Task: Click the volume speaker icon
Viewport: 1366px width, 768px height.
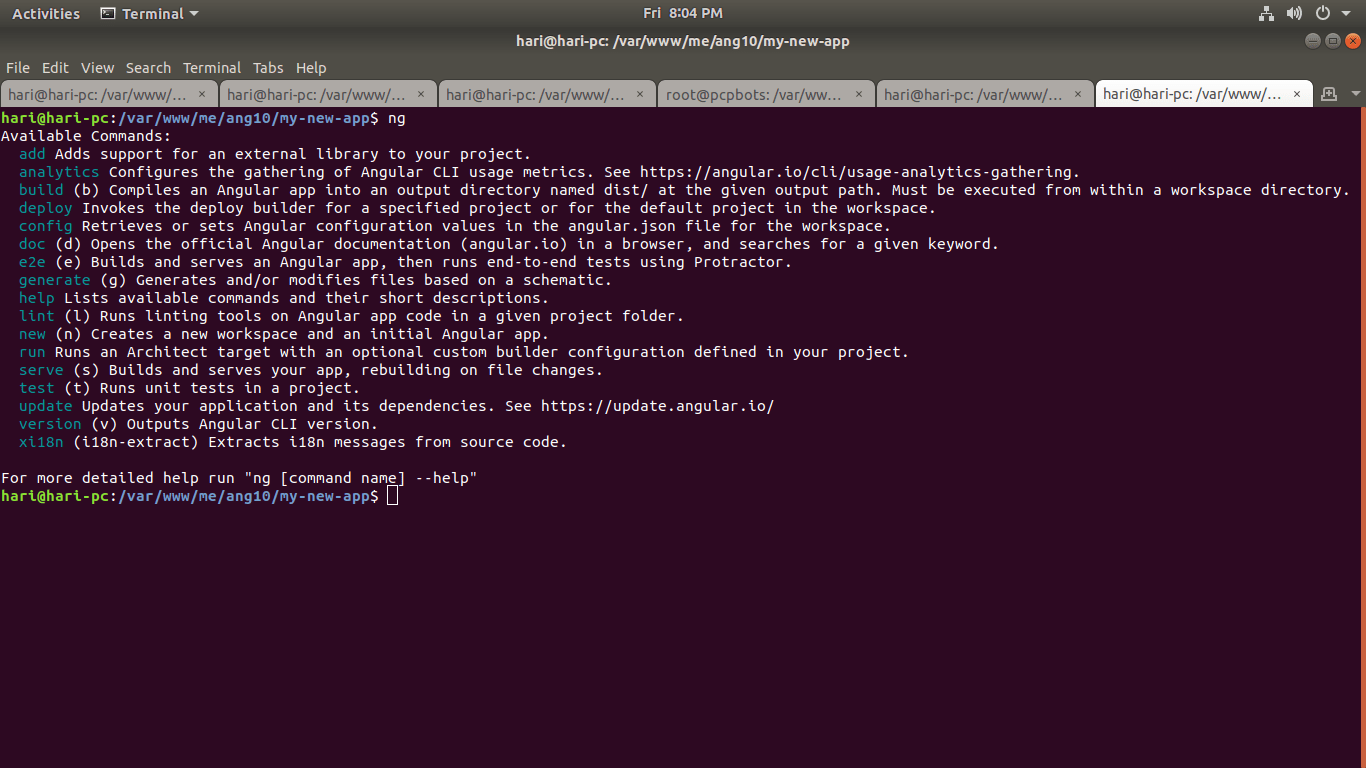Action: pos(1294,14)
